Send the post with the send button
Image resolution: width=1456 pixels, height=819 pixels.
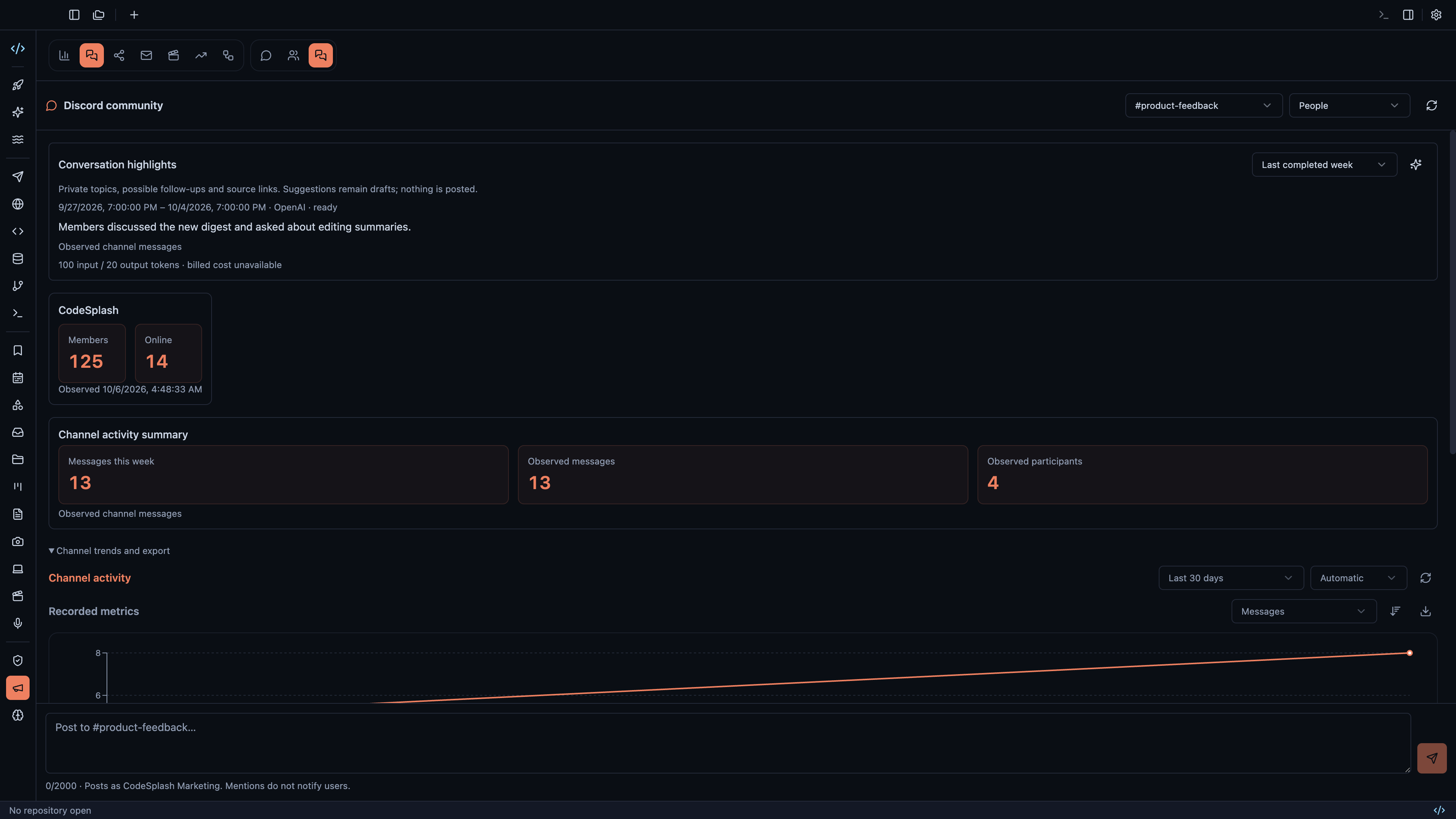coord(1432,758)
